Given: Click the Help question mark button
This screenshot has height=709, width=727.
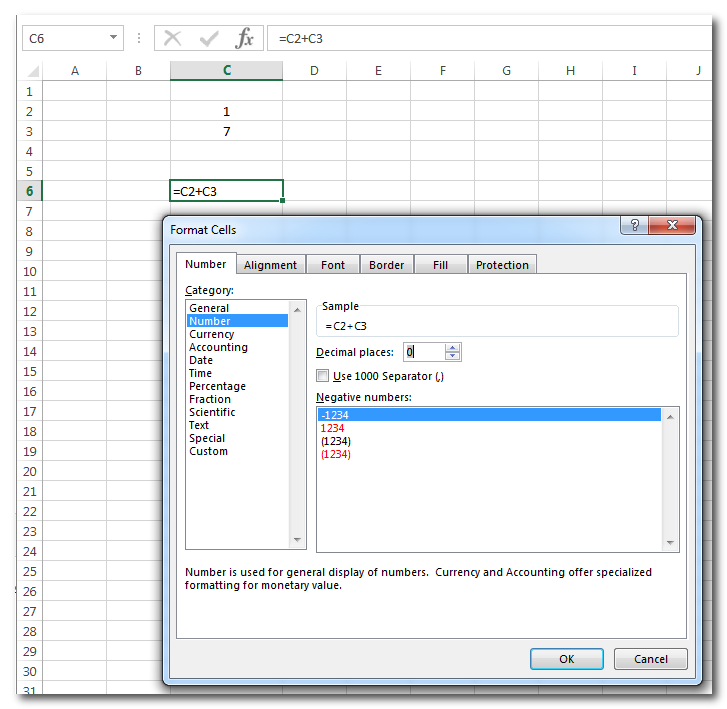Looking at the screenshot, I should pos(633,226).
